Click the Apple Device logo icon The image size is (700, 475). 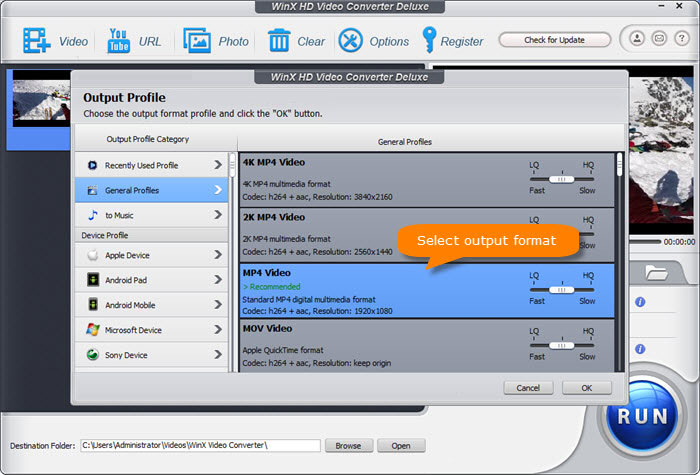[93, 255]
